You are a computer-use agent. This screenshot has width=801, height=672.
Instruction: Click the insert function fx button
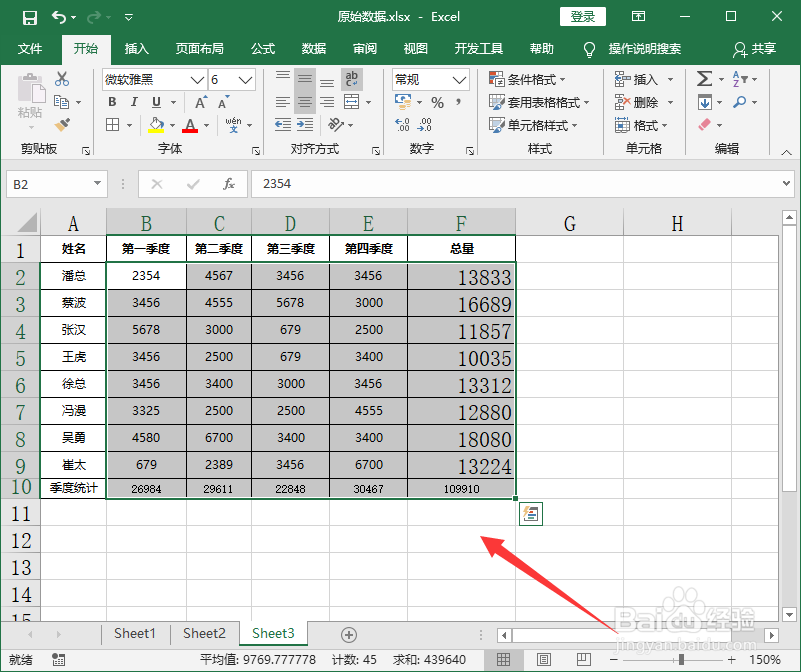tap(228, 184)
